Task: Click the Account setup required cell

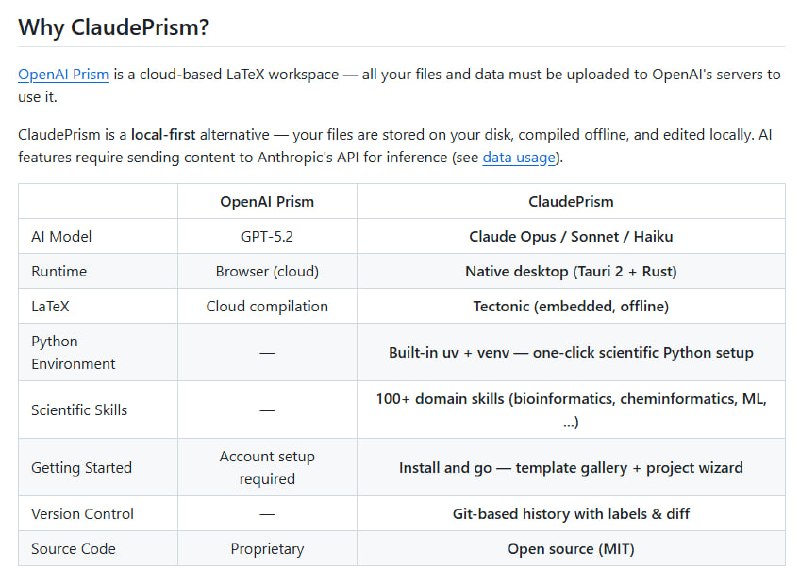Action: [267, 467]
